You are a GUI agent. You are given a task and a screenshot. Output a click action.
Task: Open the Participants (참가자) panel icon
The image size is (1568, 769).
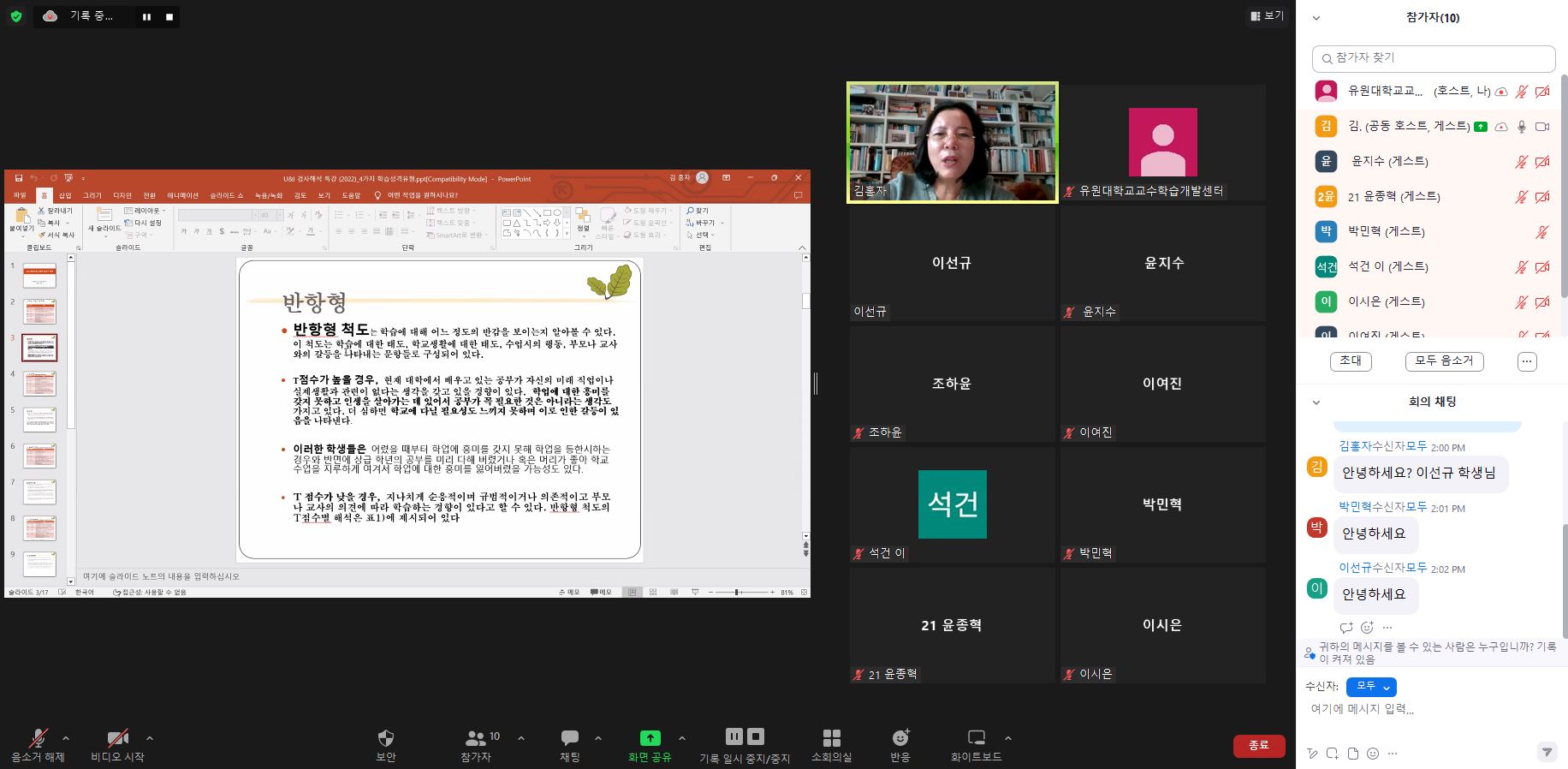point(476,738)
